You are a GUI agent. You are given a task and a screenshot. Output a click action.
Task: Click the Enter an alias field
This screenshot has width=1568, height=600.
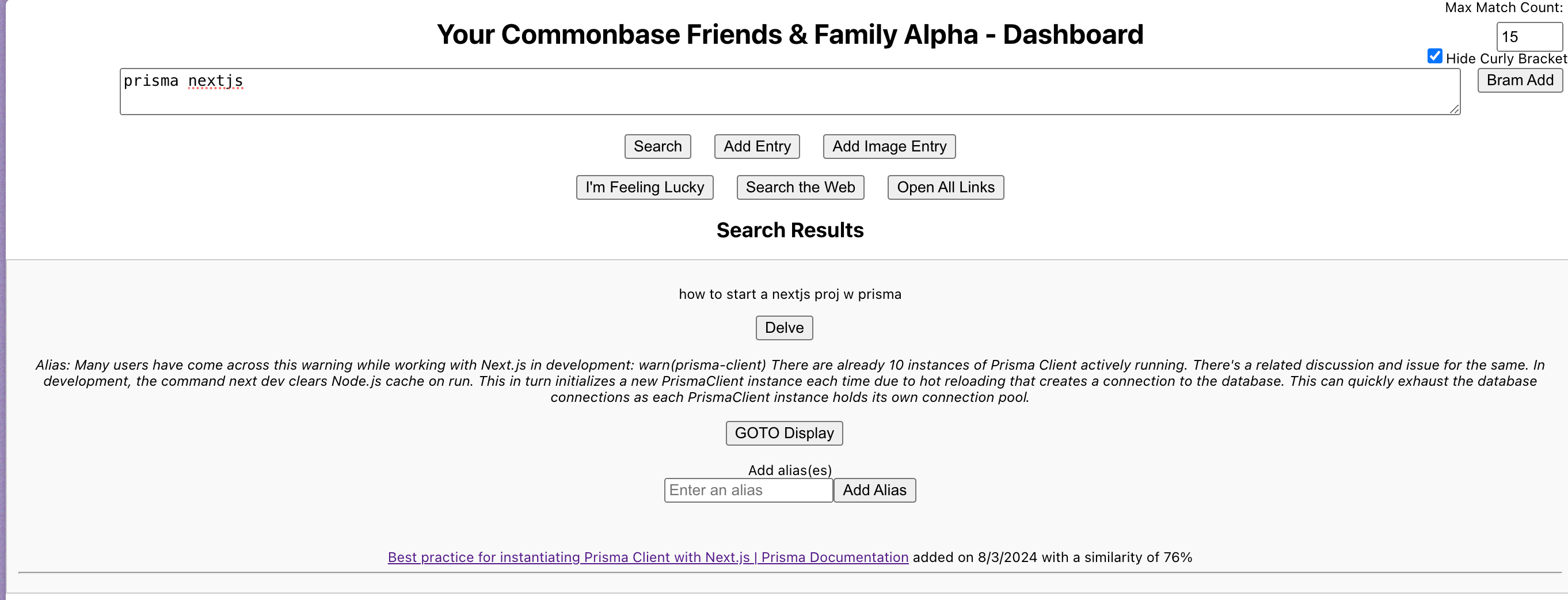748,491
